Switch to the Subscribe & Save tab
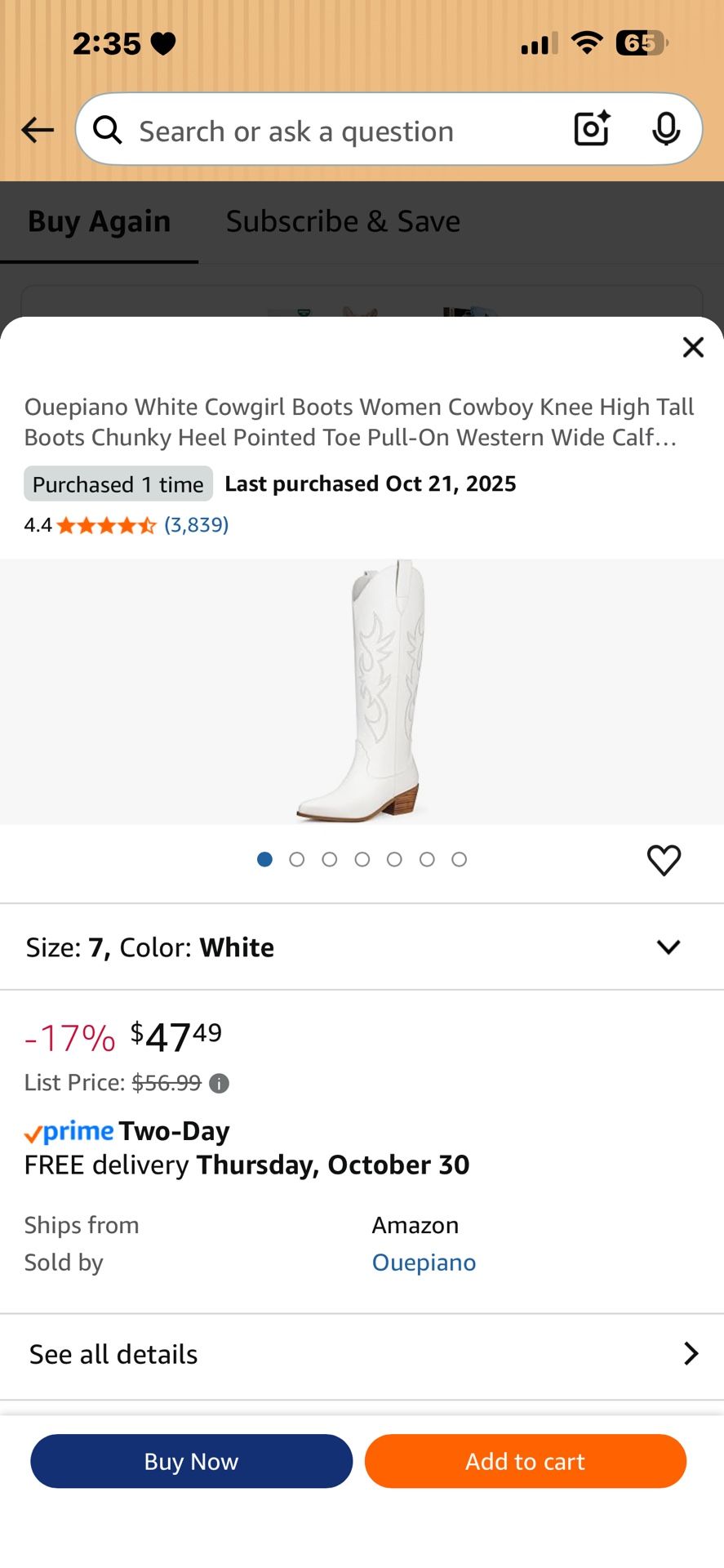 tap(343, 220)
